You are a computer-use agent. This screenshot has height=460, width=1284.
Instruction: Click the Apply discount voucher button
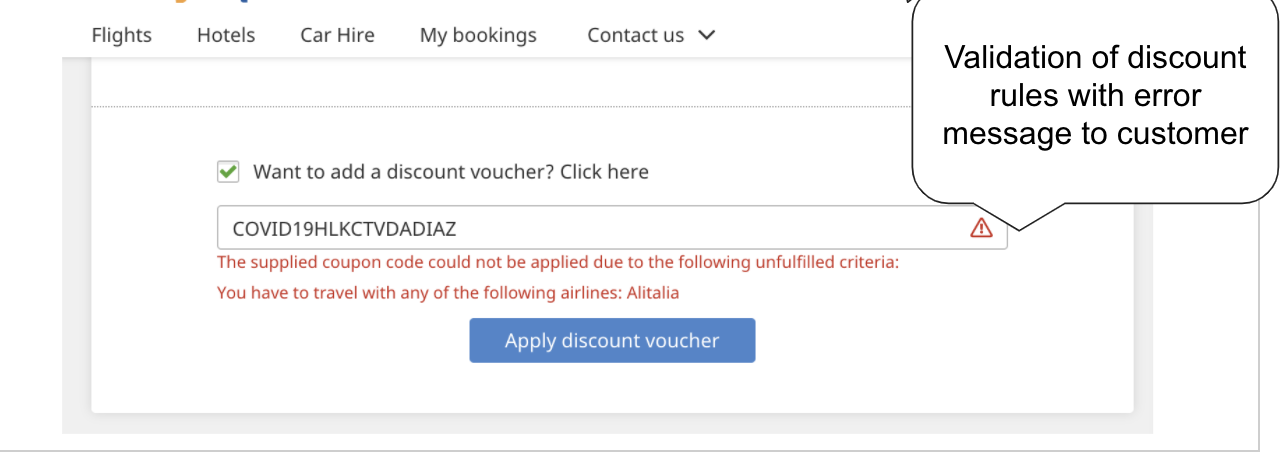[x=612, y=340]
